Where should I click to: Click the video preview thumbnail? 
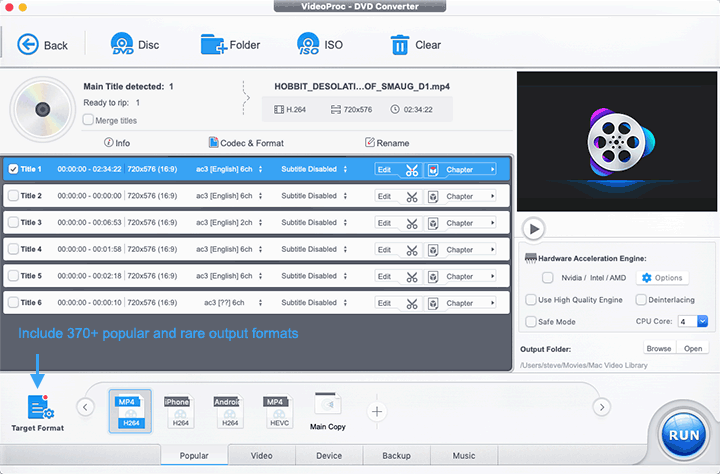[617, 141]
